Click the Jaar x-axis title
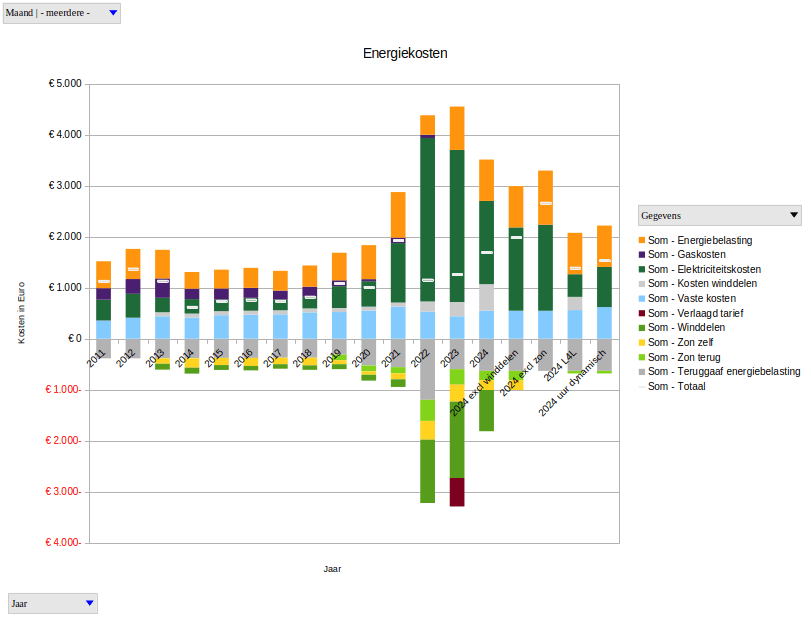The width and height of the screenshot is (811, 617). click(333, 569)
